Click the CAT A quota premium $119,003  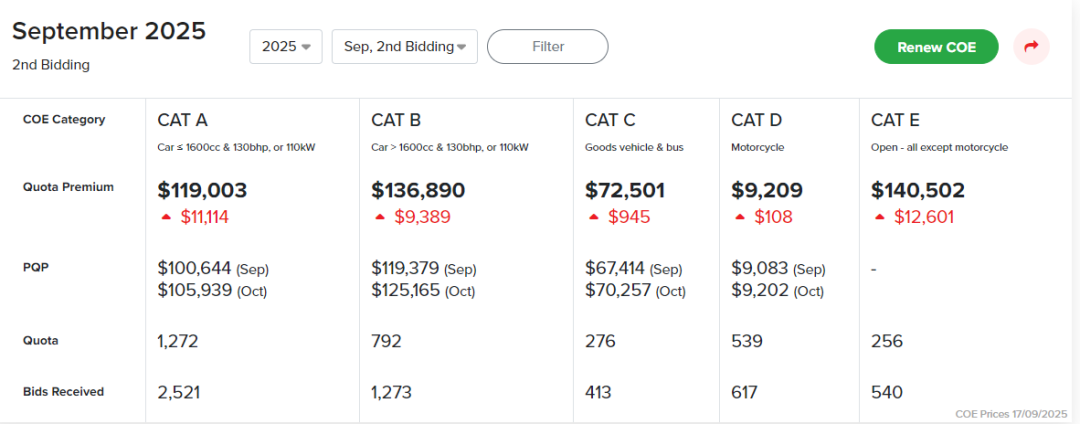point(202,190)
